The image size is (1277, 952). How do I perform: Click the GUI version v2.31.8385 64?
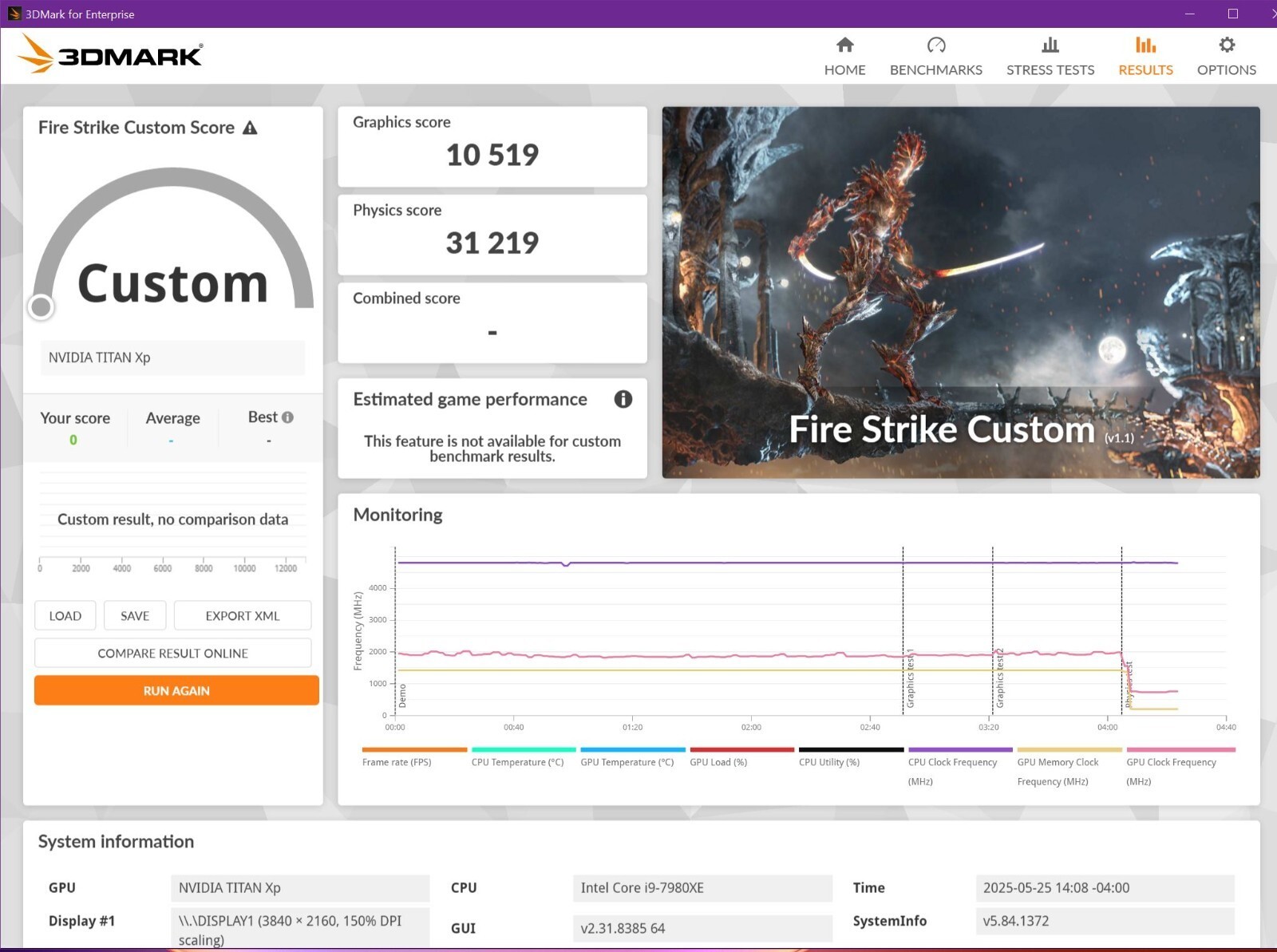point(702,928)
